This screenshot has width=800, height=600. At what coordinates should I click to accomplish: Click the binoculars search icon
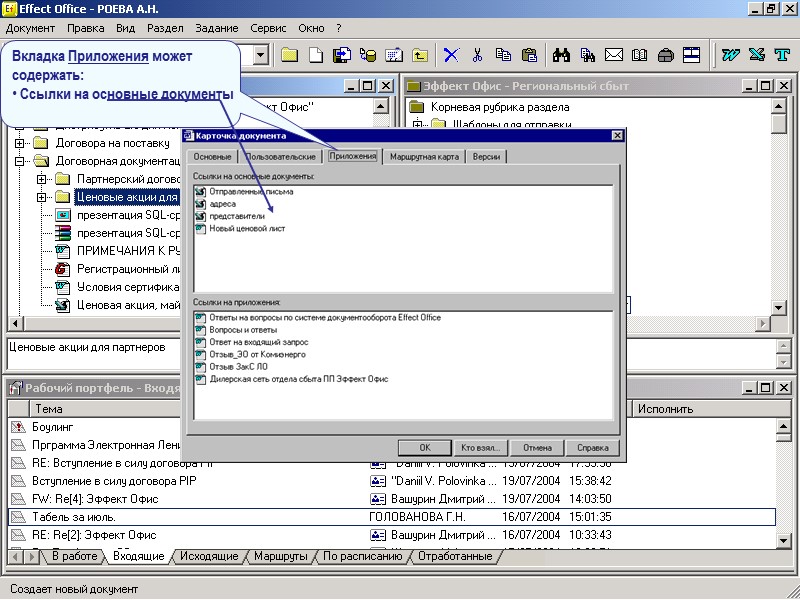point(561,55)
